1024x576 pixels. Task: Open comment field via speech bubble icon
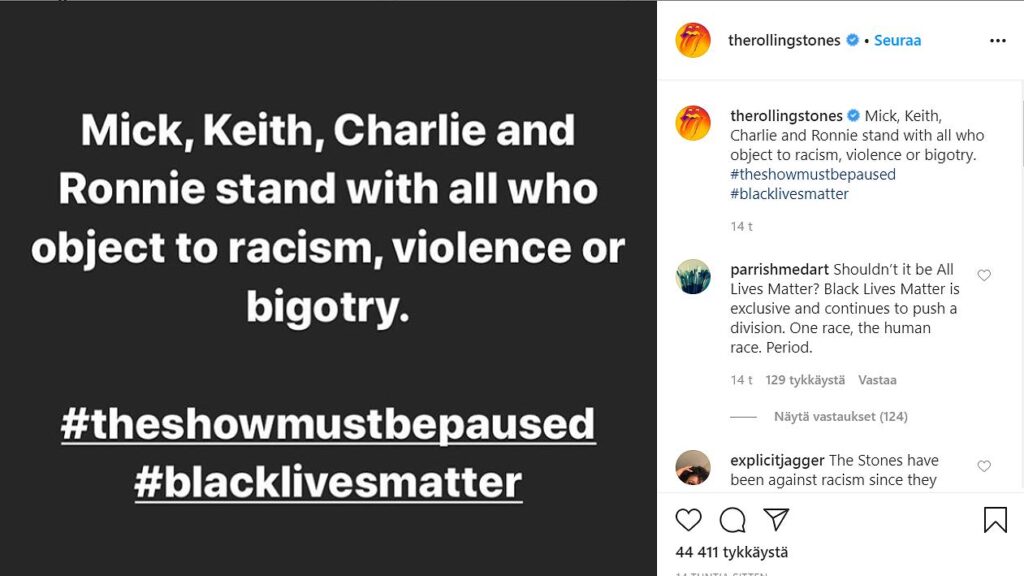(x=733, y=520)
